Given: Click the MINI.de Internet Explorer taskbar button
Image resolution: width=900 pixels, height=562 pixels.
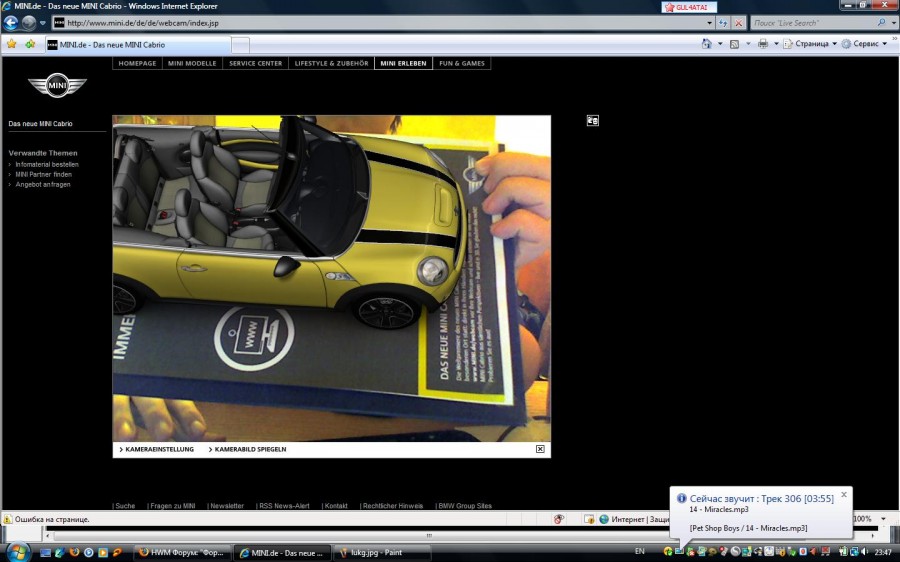Looking at the screenshot, I should tap(282, 553).
